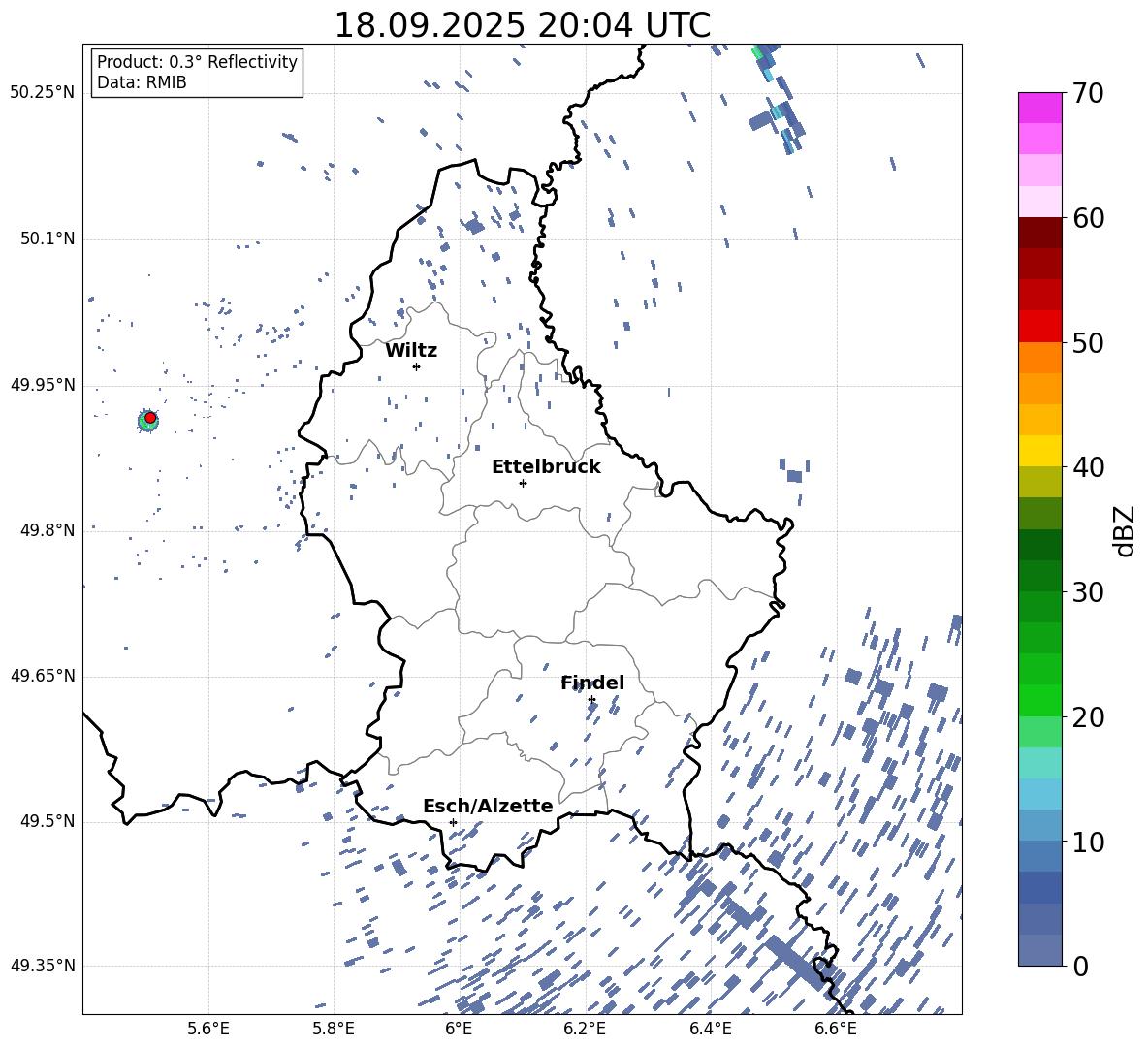Screen dimensions: 1148x1048
Task: Click the 49.95°N latitude label
Action: point(43,385)
